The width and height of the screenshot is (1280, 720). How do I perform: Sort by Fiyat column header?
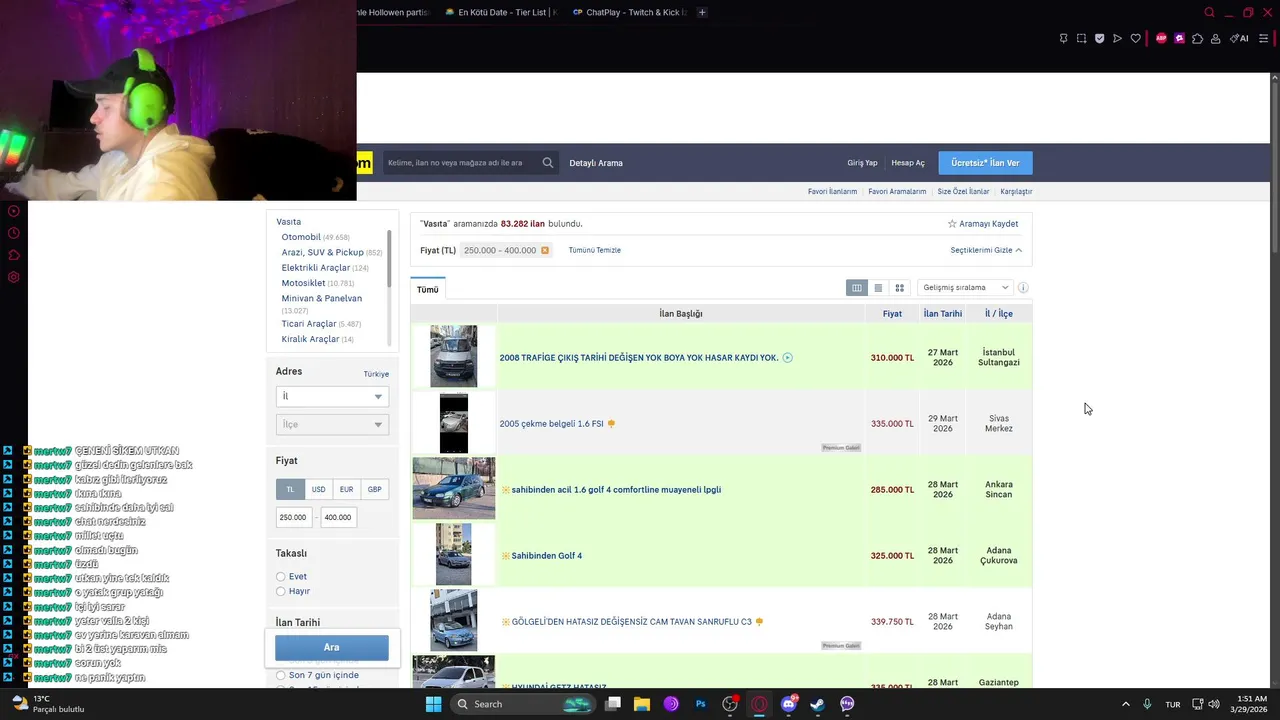click(892, 314)
